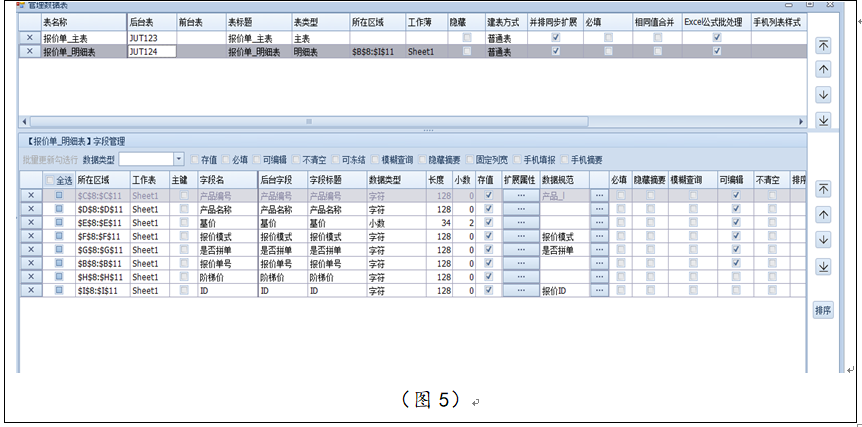Move table to top in upper panel
862x427 pixels.
pyautogui.click(x=823, y=45)
